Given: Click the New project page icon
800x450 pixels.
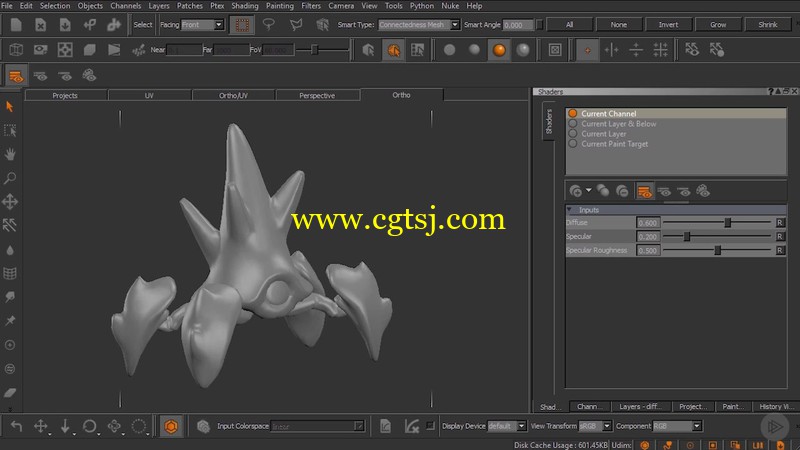Looking at the screenshot, I should (16, 24).
